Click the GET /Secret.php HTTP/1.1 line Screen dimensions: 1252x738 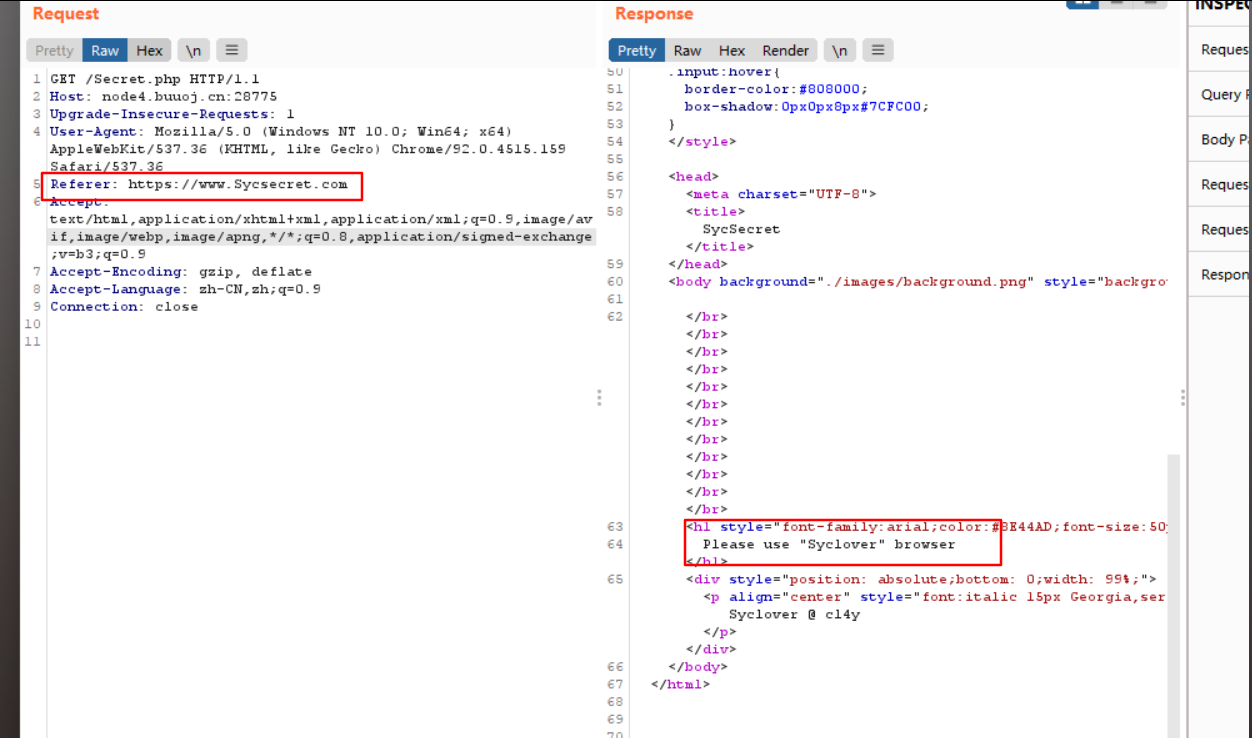click(154, 79)
